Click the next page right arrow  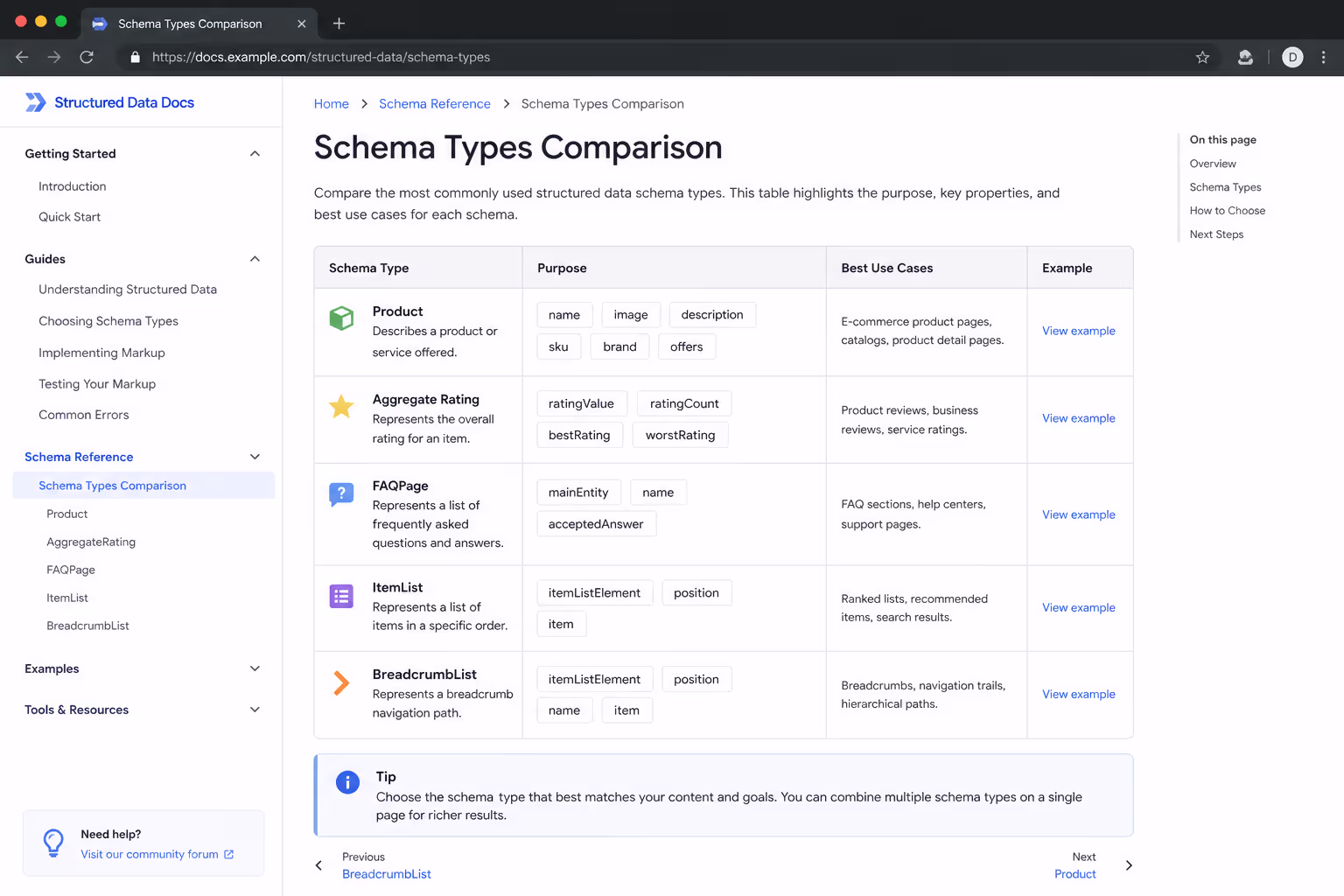[1129, 865]
